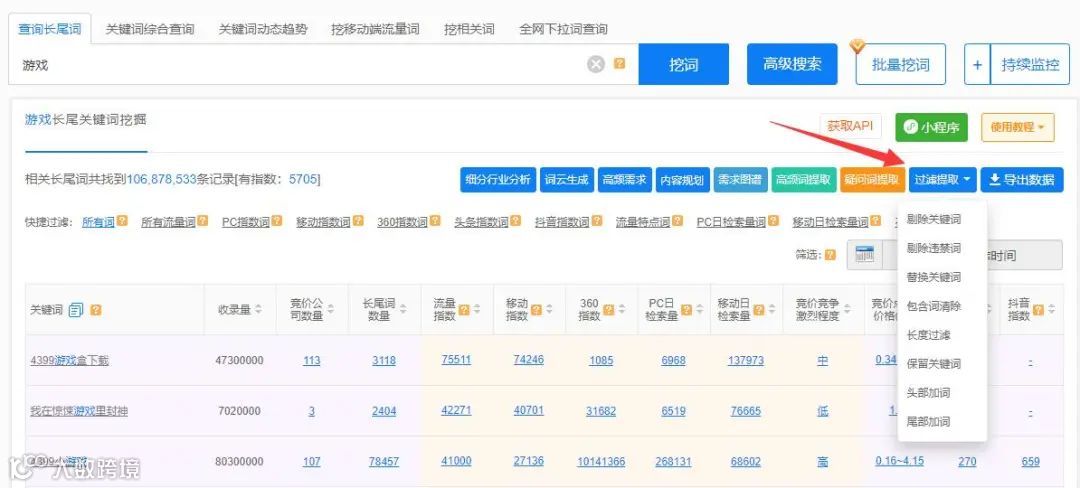Open help icon next to 360指数词 filter

[434, 221]
